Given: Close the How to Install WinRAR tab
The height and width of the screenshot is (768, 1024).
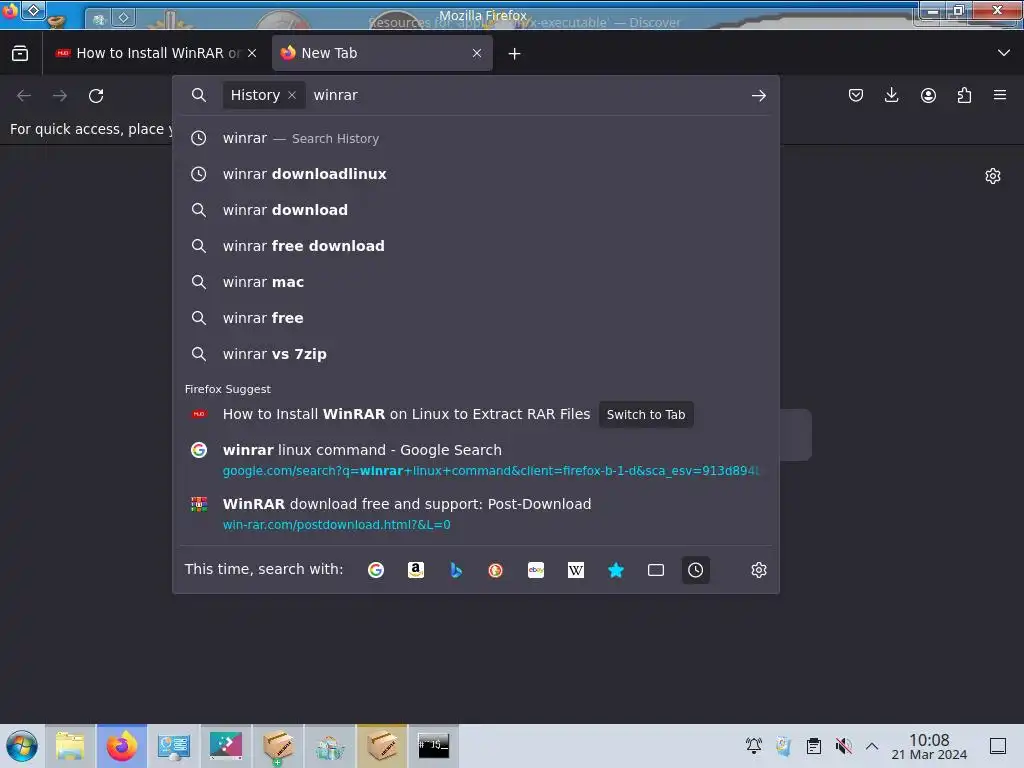Looking at the screenshot, I should (x=252, y=54).
